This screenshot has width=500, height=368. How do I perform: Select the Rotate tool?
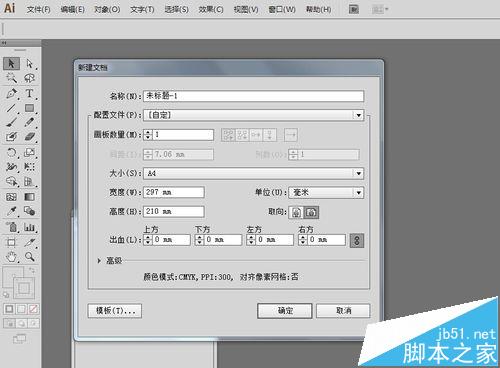point(11,152)
